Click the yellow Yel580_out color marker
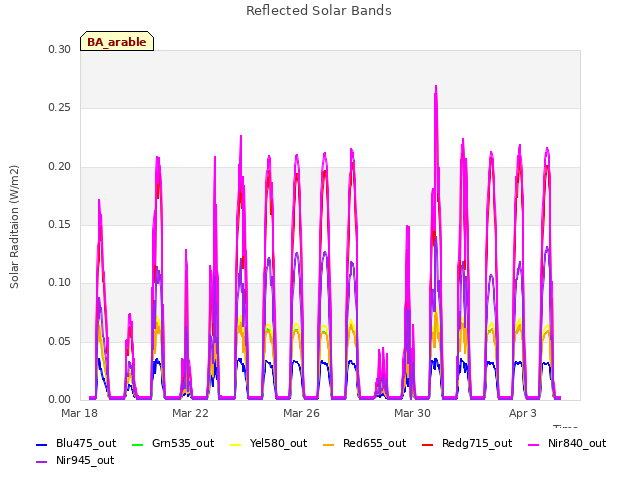The width and height of the screenshot is (640, 480). click(236, 444)
